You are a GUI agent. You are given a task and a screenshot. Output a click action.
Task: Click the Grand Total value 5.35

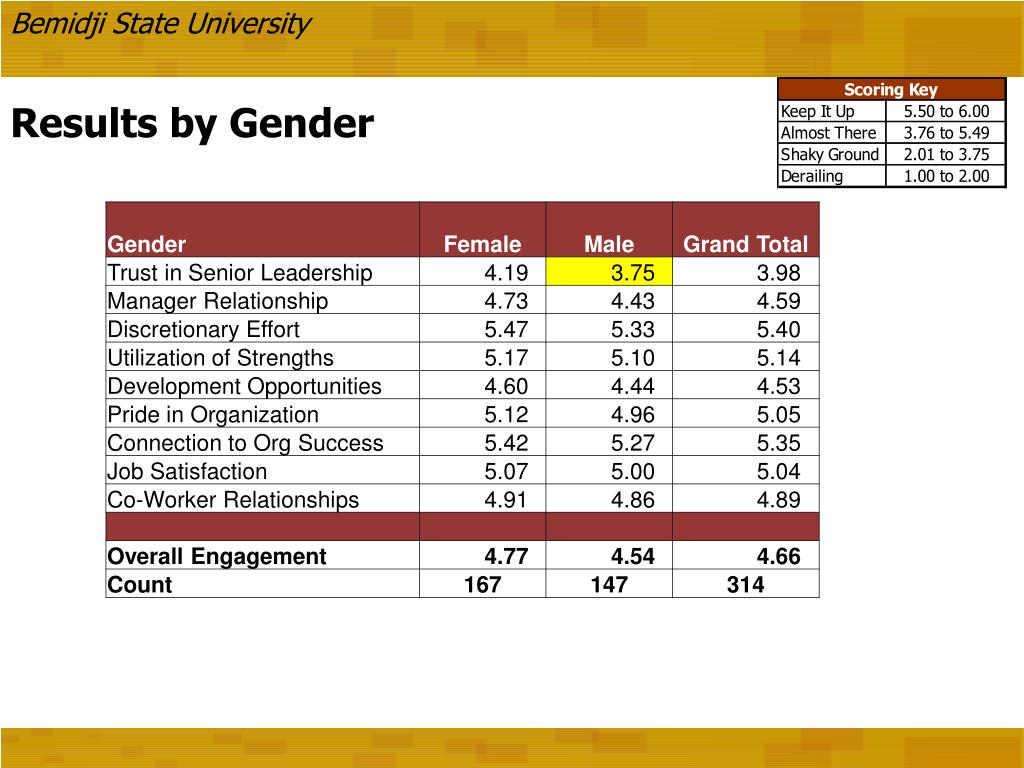(x=778, y=443)
